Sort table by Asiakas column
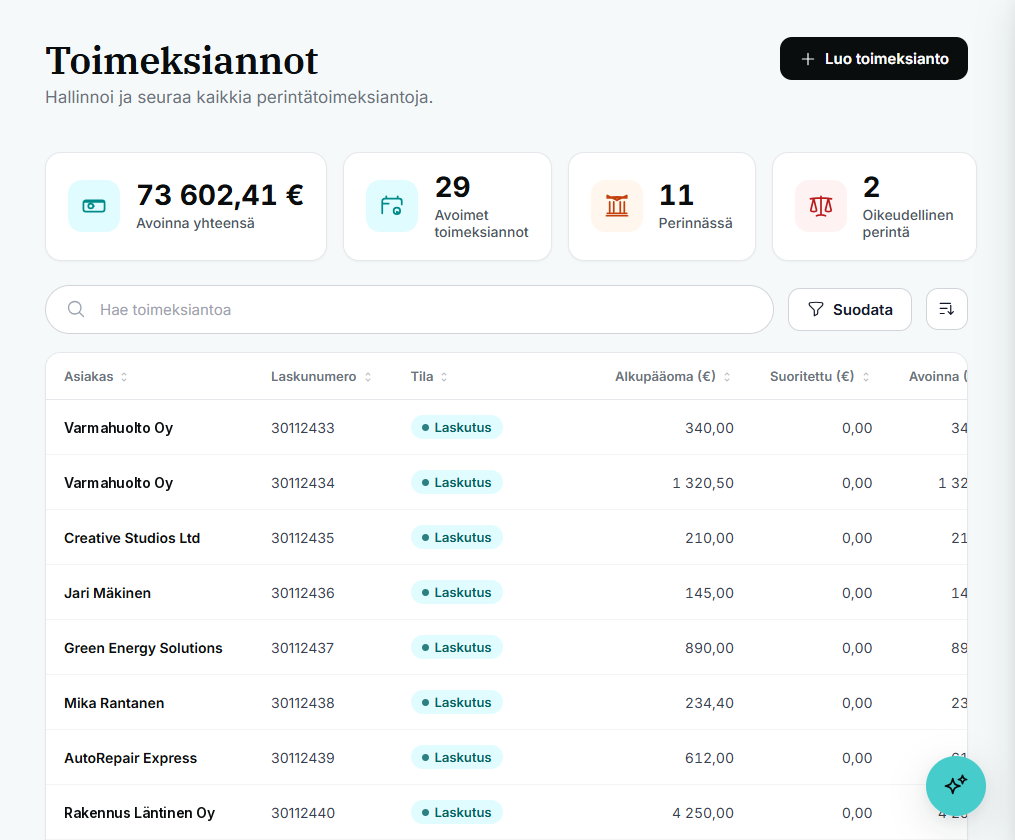The height and width of the screenshot is (840, 1015). pos(95,377)
